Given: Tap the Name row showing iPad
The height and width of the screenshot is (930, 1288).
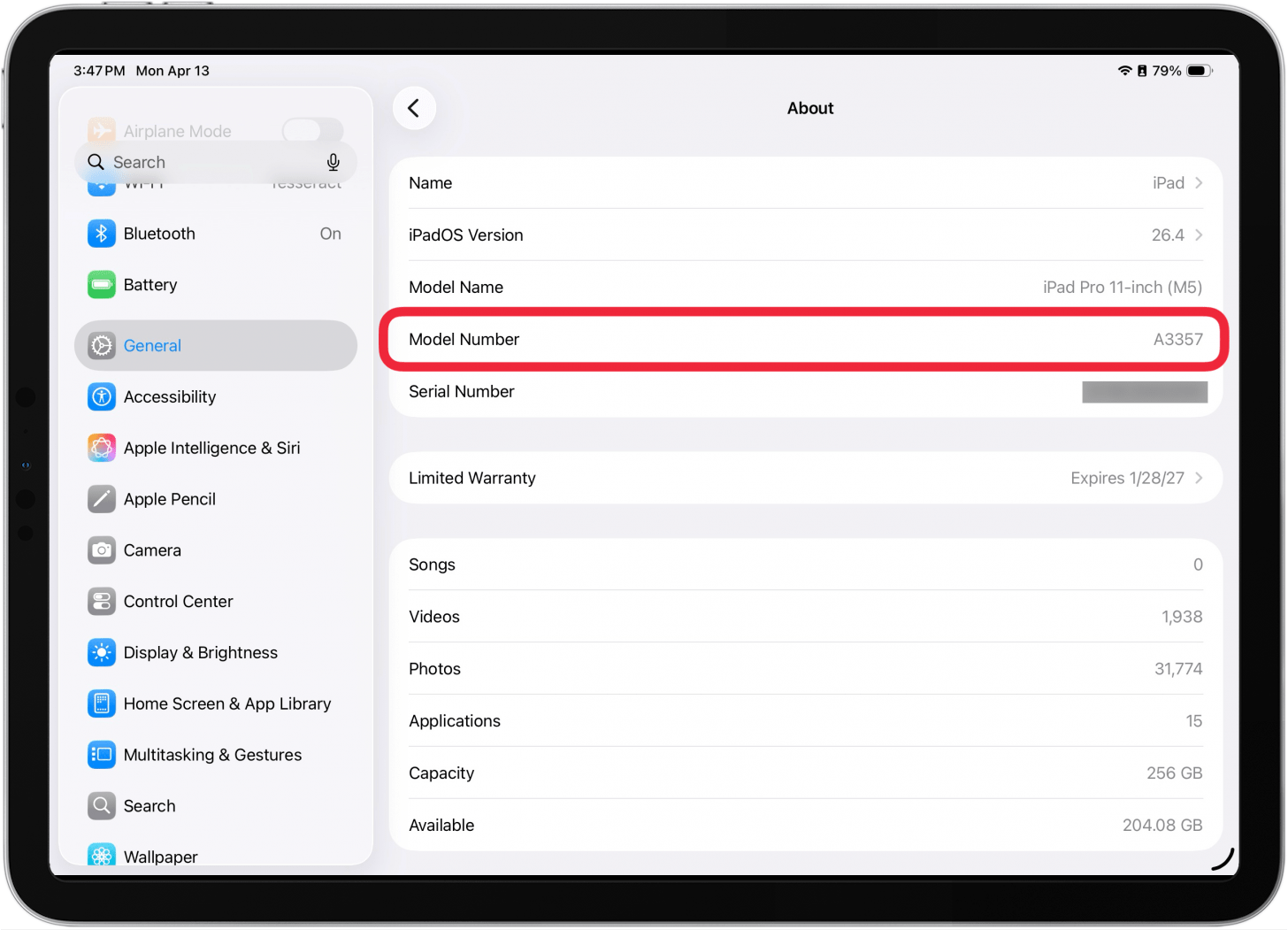Looking at the screenshot, I should pyautogui.click(x=806, y=183).
